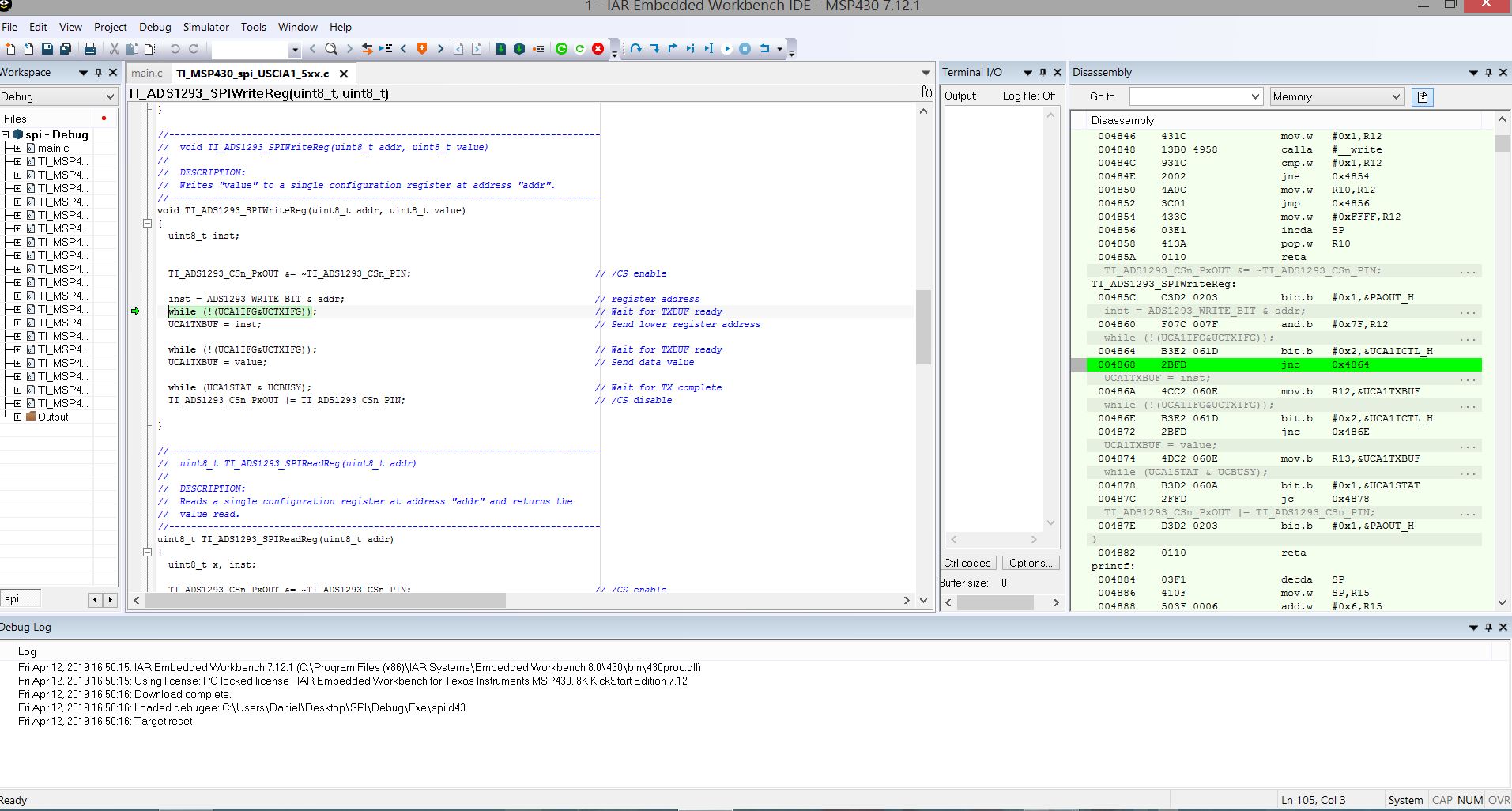Viewport: 1512px width, 811px height.
Task: Open the Simulator menu
Action: point(205,27)
